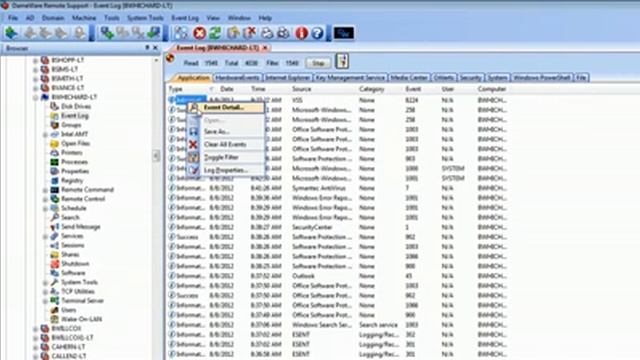Image resolution: width=640 pixels, height=360 pixels.
Task: Click the Software icon in the tree
Action: (x=54, y=273)
